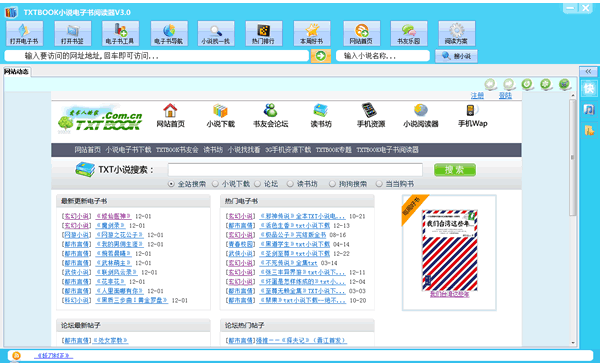Click the green 搜索 button
Viewport: 600px width, 363px height.
pyautogui.click(x=455, y=170)
